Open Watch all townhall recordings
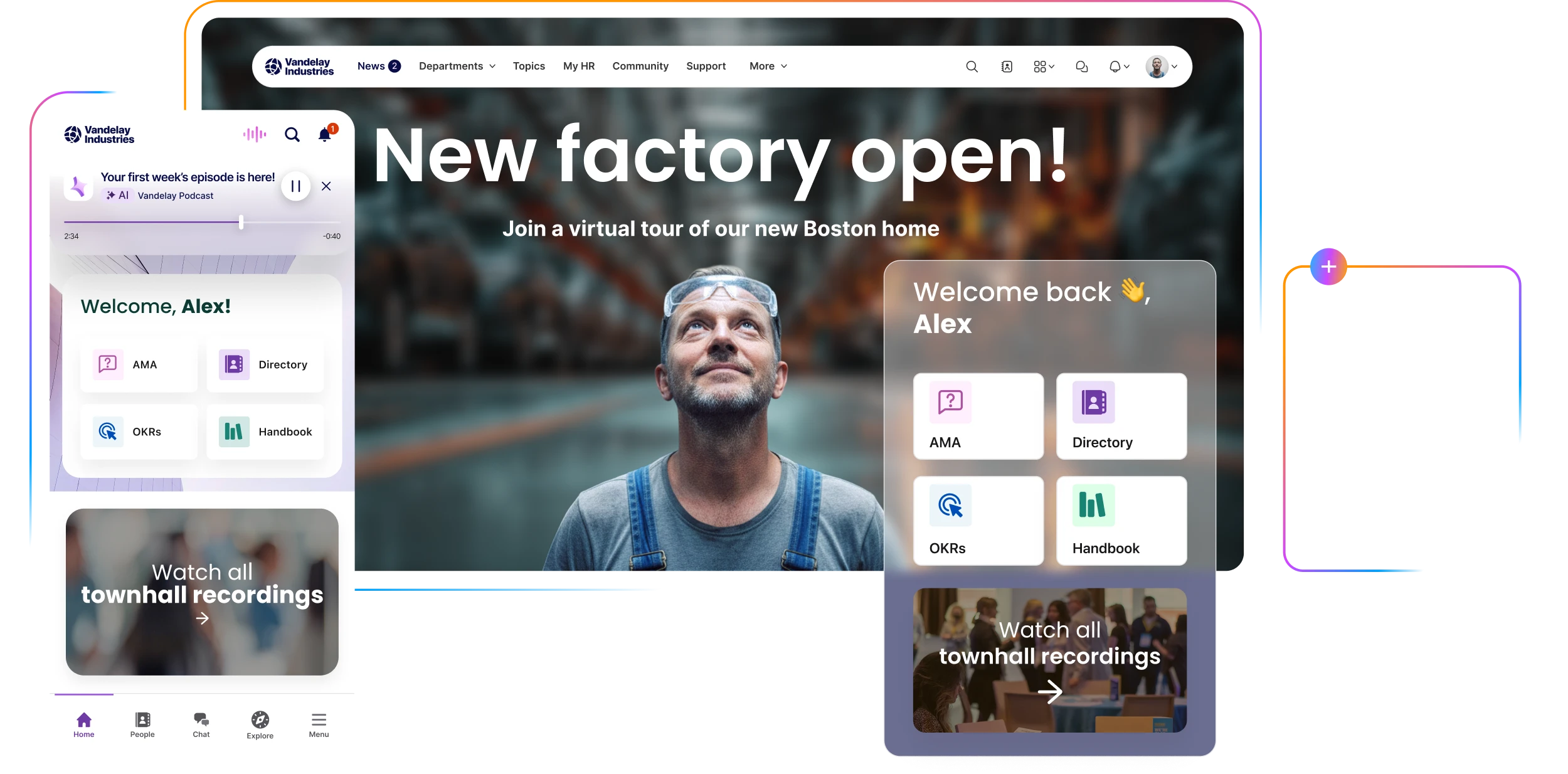The width and height of the screenshot is (1568, 774). (x=202, y=591)
